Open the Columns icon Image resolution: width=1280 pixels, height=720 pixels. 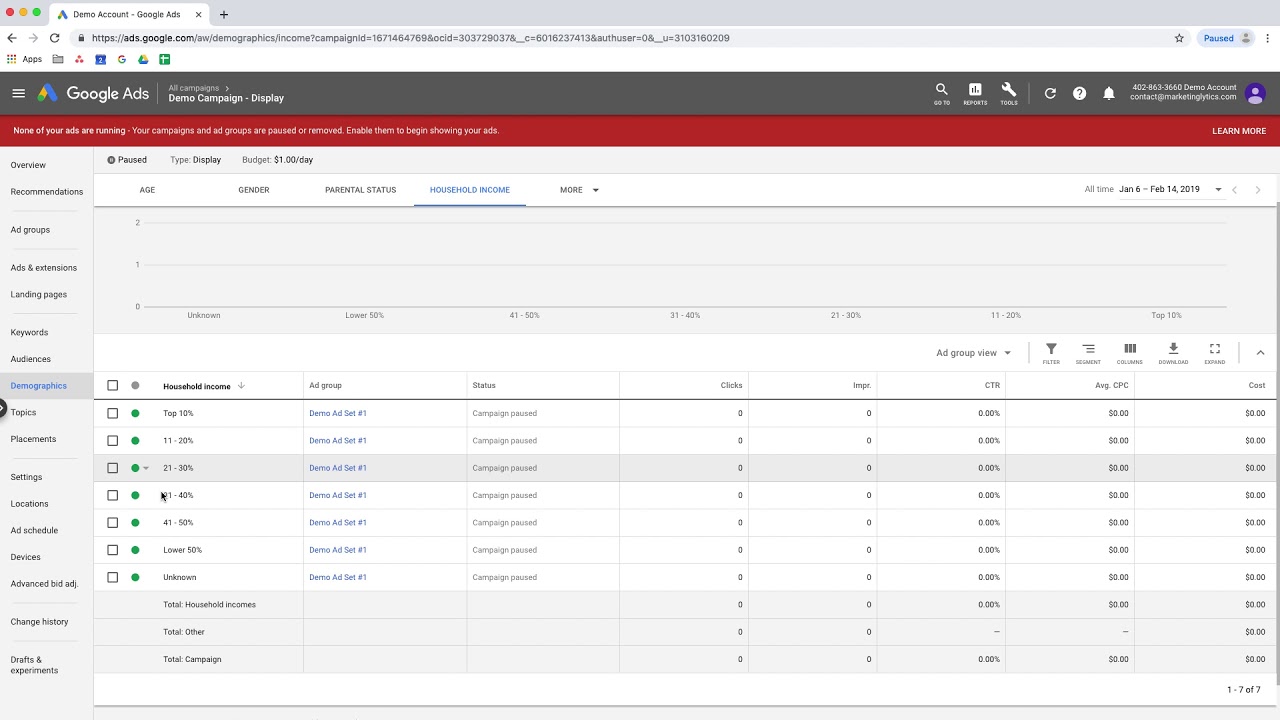point(1129,353)
